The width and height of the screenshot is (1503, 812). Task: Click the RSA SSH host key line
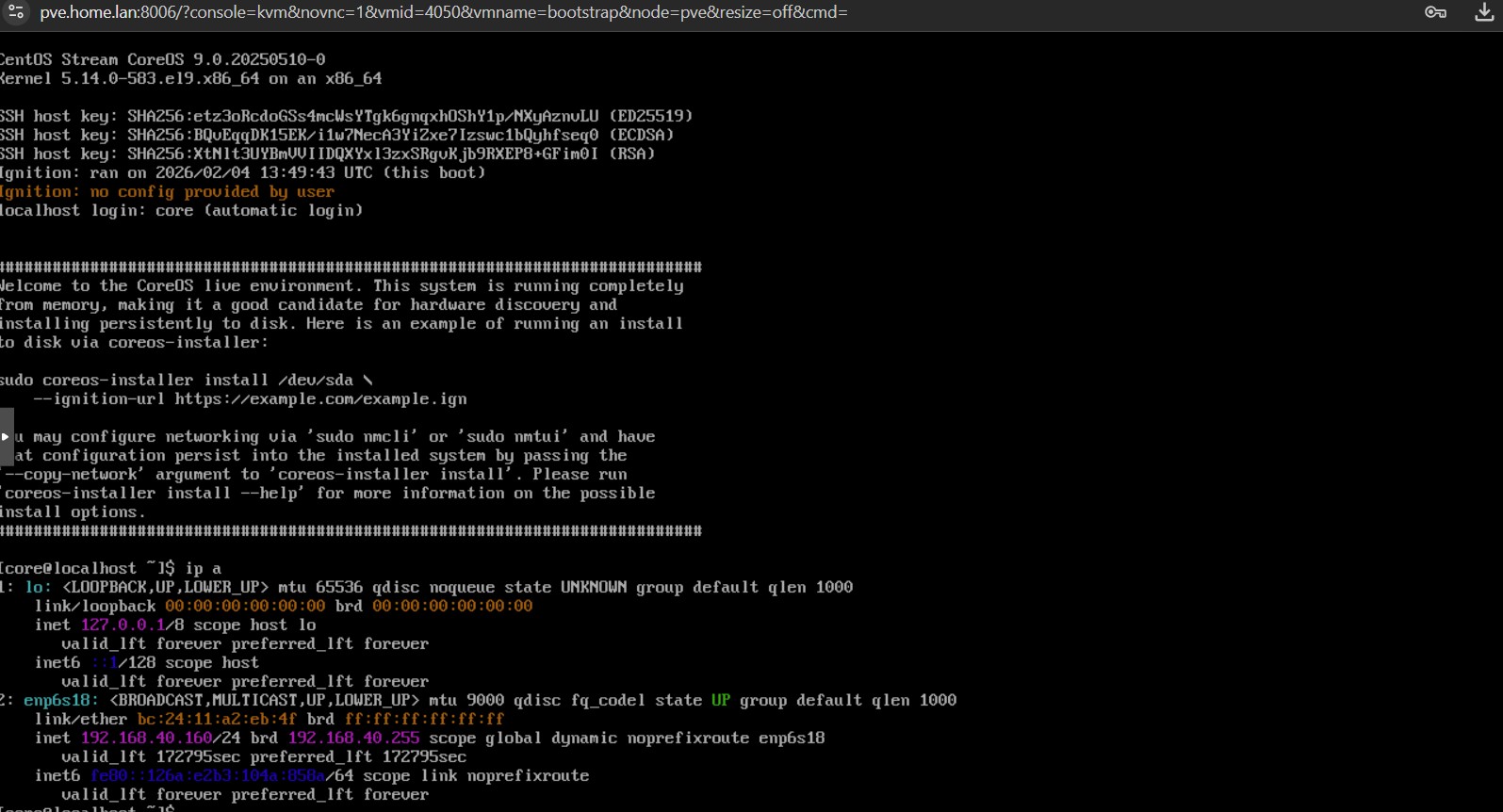[327, 154]
